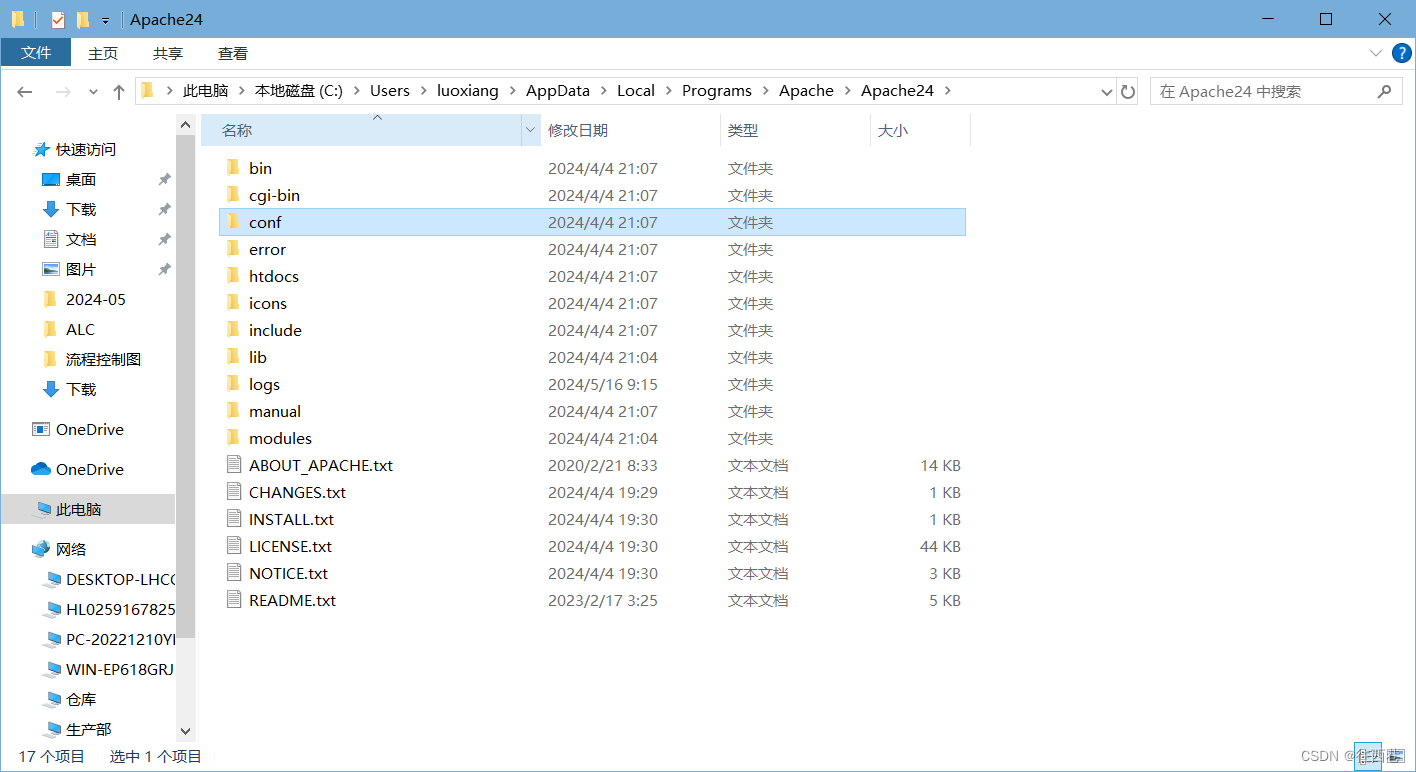
Task: Click the New Folder quick access icon
Action: coord(83,19)
